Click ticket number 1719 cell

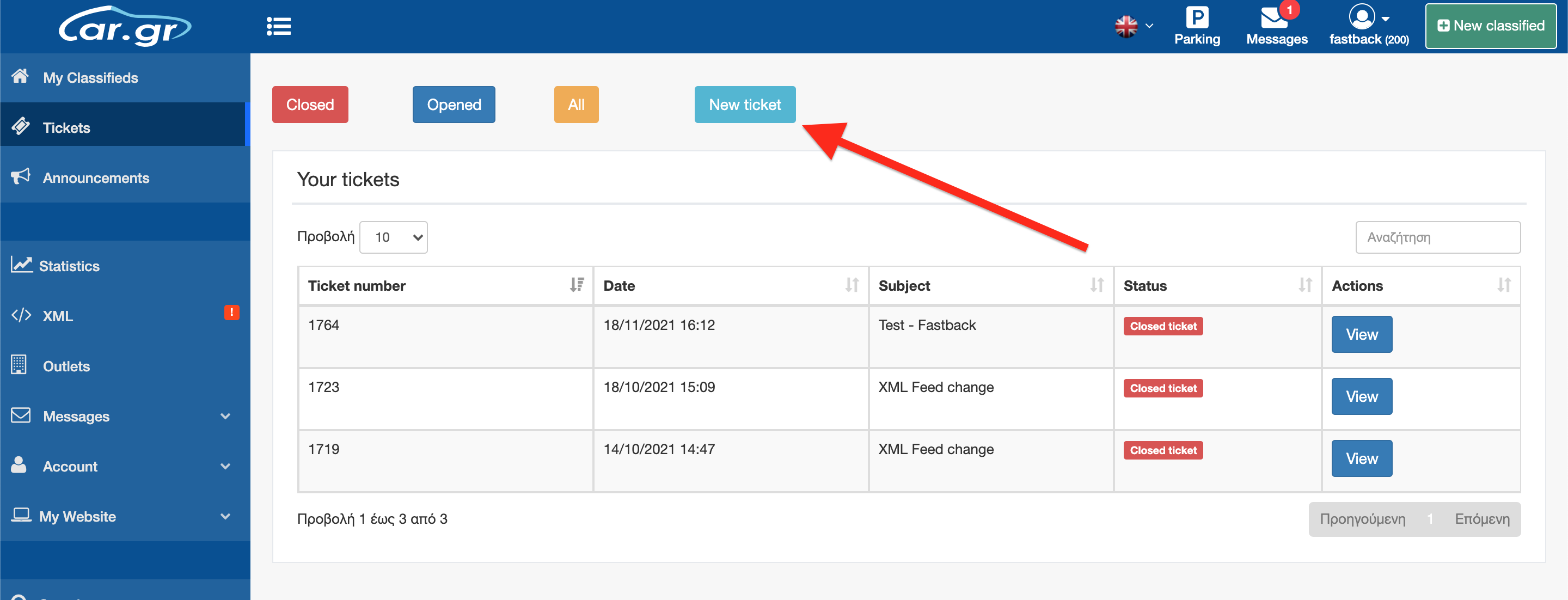[x=445, y=461]
